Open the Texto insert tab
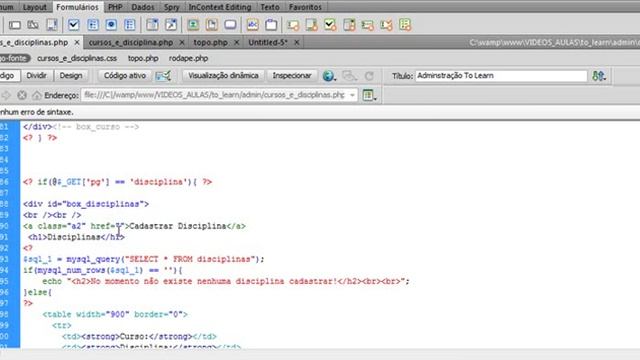Screen dimensions: 640x360 (270, 7)
